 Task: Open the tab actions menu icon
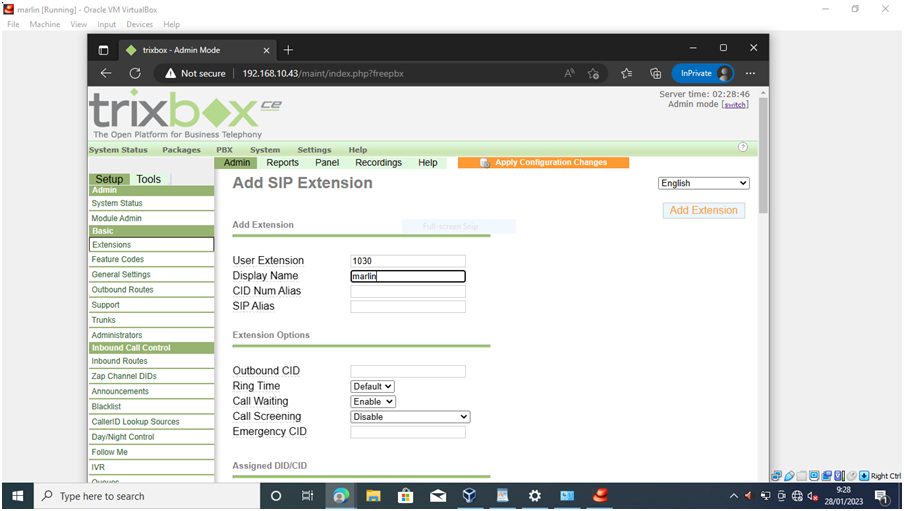[x=103, y=50]
